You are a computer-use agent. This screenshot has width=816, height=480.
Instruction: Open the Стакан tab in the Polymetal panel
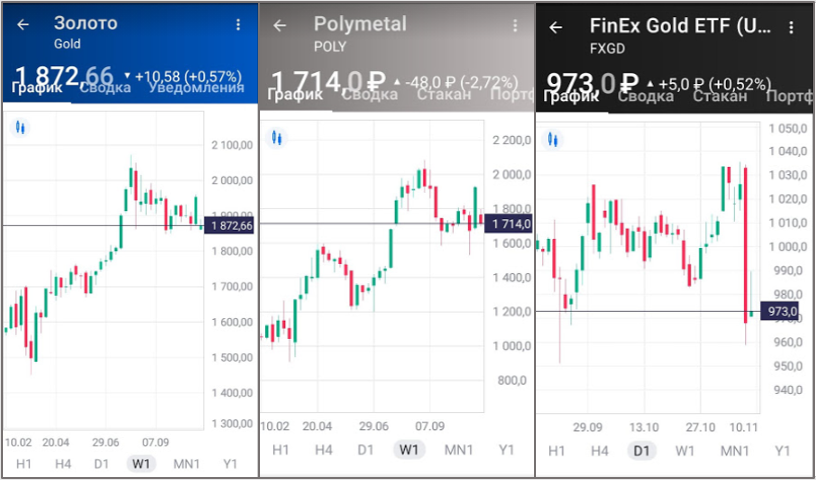point(444,95)
